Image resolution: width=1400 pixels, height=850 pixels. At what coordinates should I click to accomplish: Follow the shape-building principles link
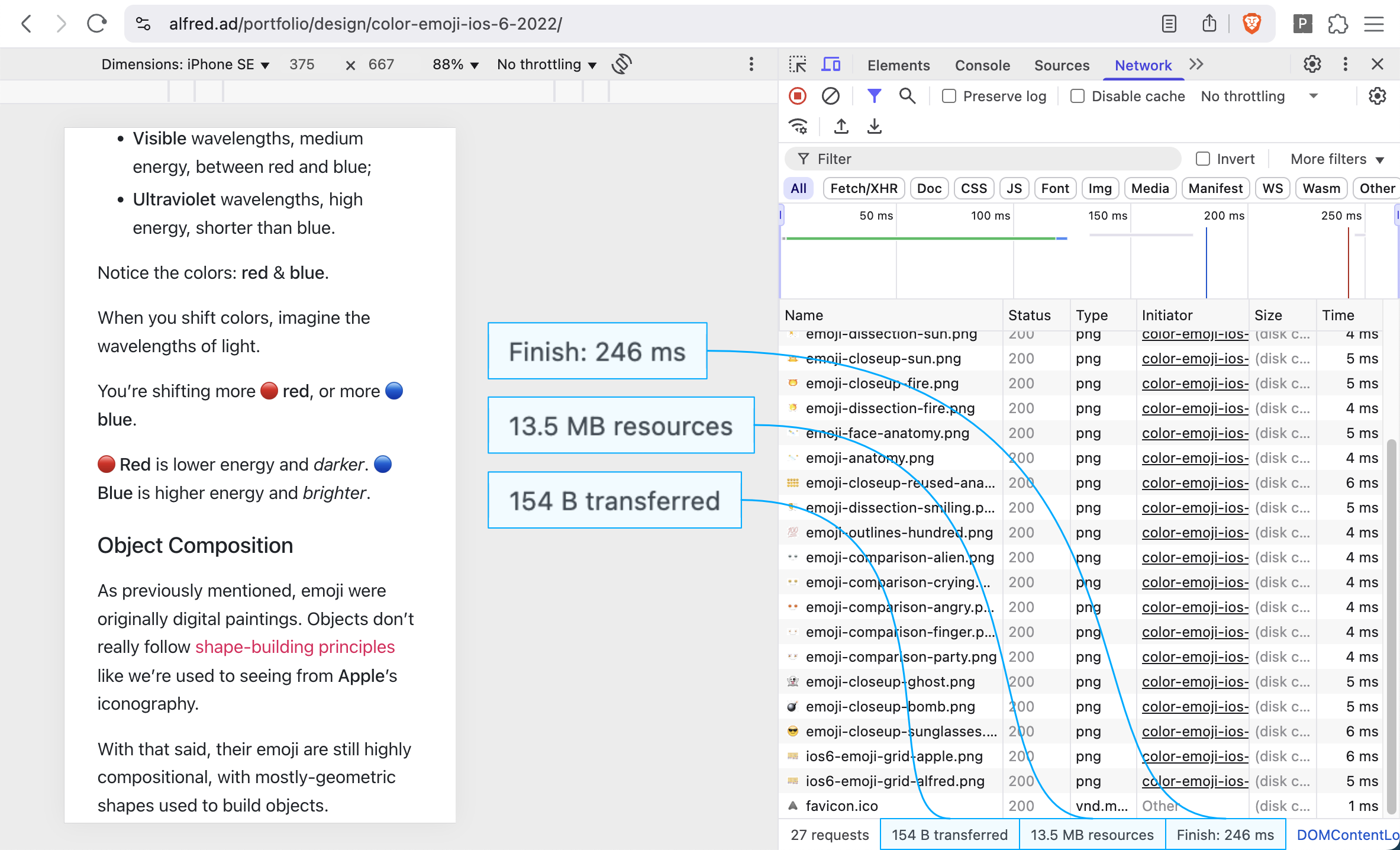tap(295, 646)
